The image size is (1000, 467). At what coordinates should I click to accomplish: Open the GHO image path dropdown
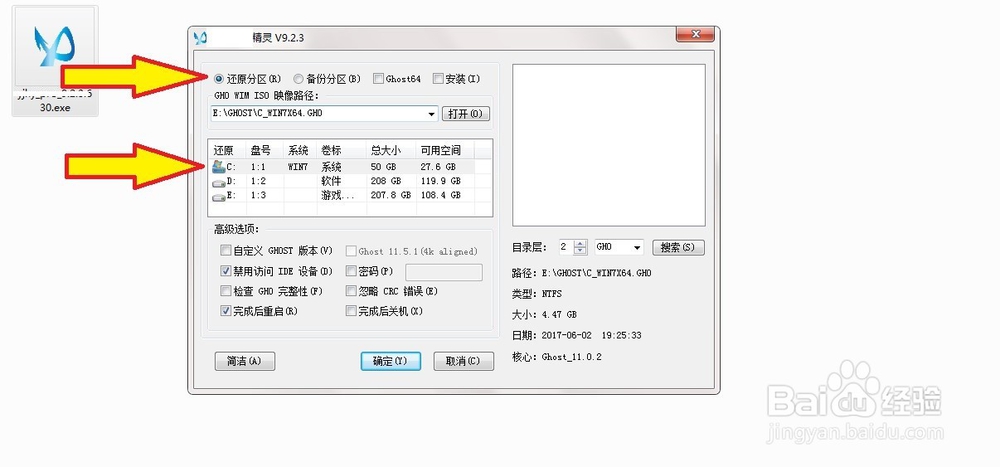pyautogui.click(x=432, y=114)
